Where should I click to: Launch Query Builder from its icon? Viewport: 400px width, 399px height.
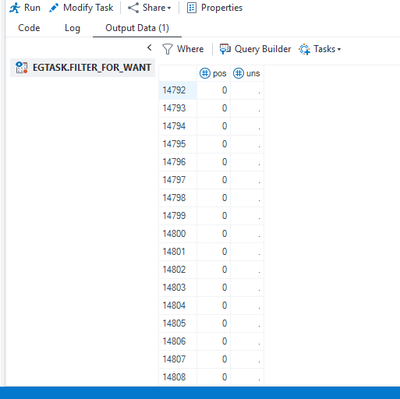click(225, 49)
